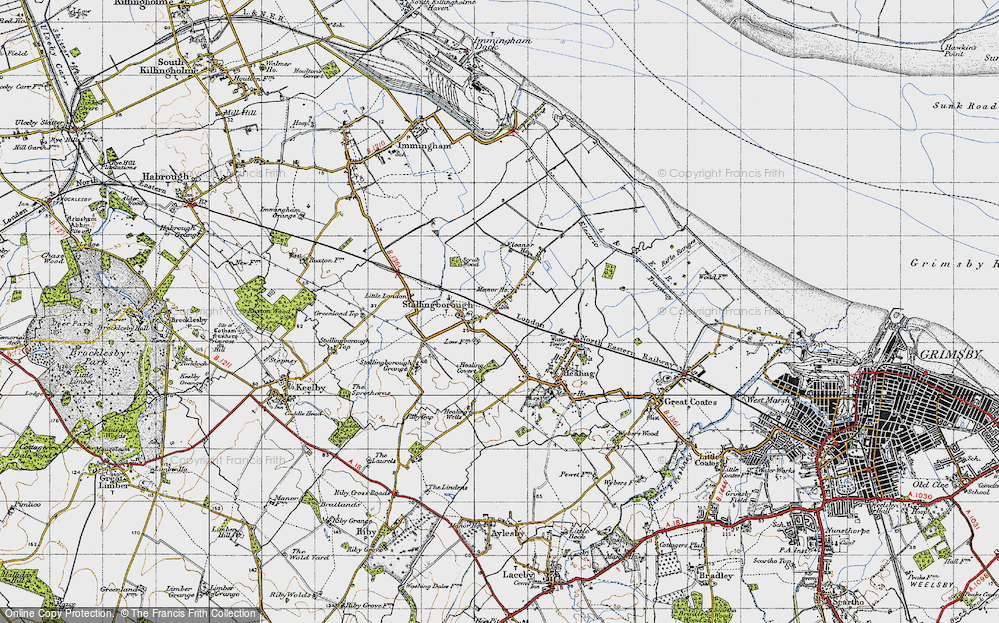Select the Walmer Ho. label
999x623 pixels.
coord(278,66)
